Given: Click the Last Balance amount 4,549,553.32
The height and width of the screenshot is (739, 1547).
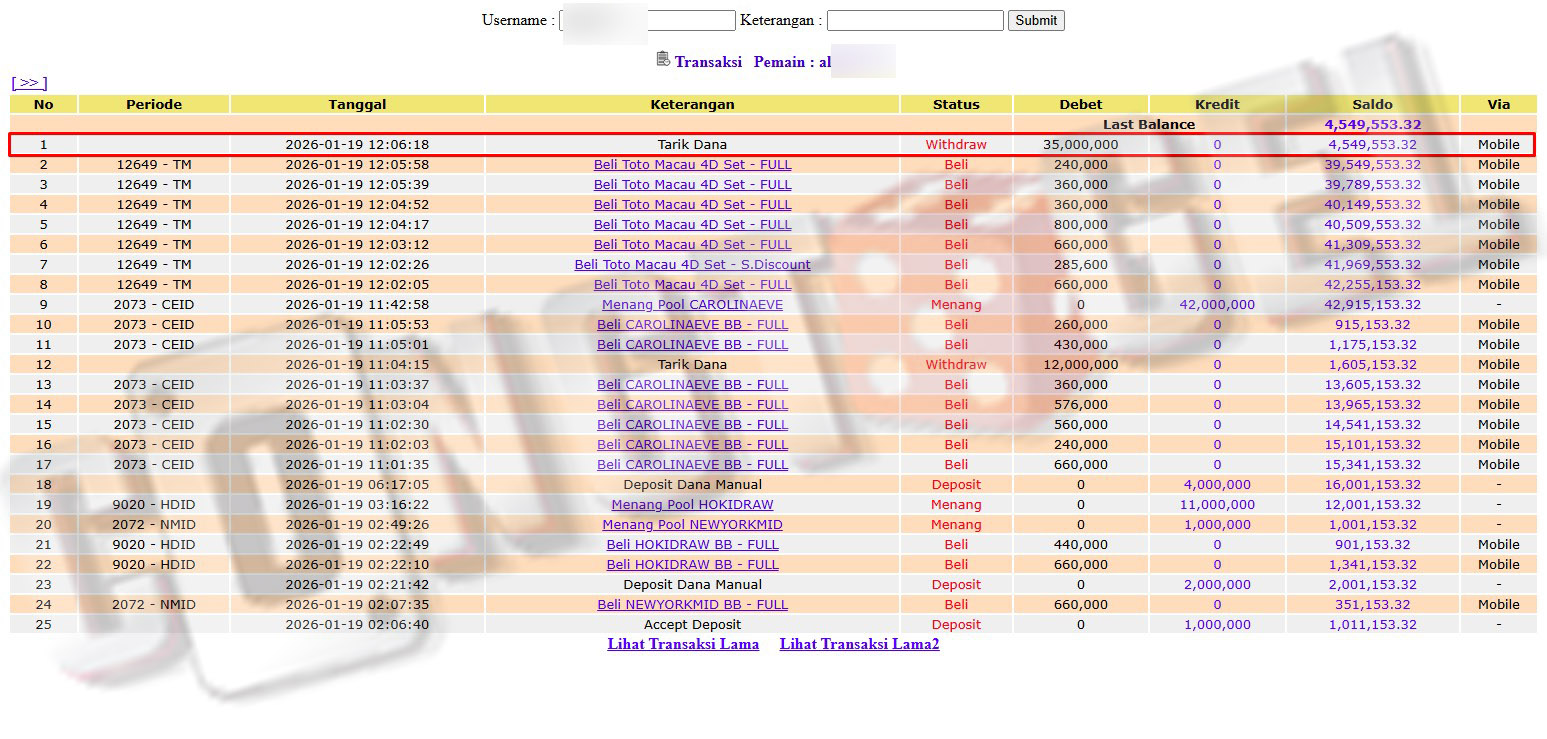Looking at the screenshot, I should [1372, 125].
